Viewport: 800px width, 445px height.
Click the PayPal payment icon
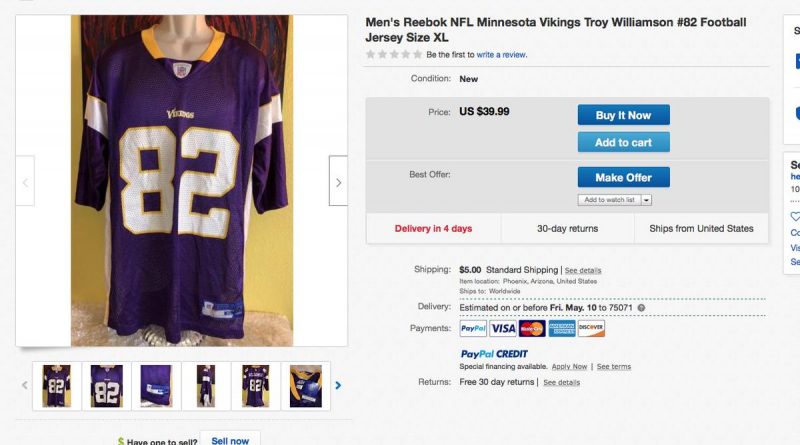coord(473,329)
